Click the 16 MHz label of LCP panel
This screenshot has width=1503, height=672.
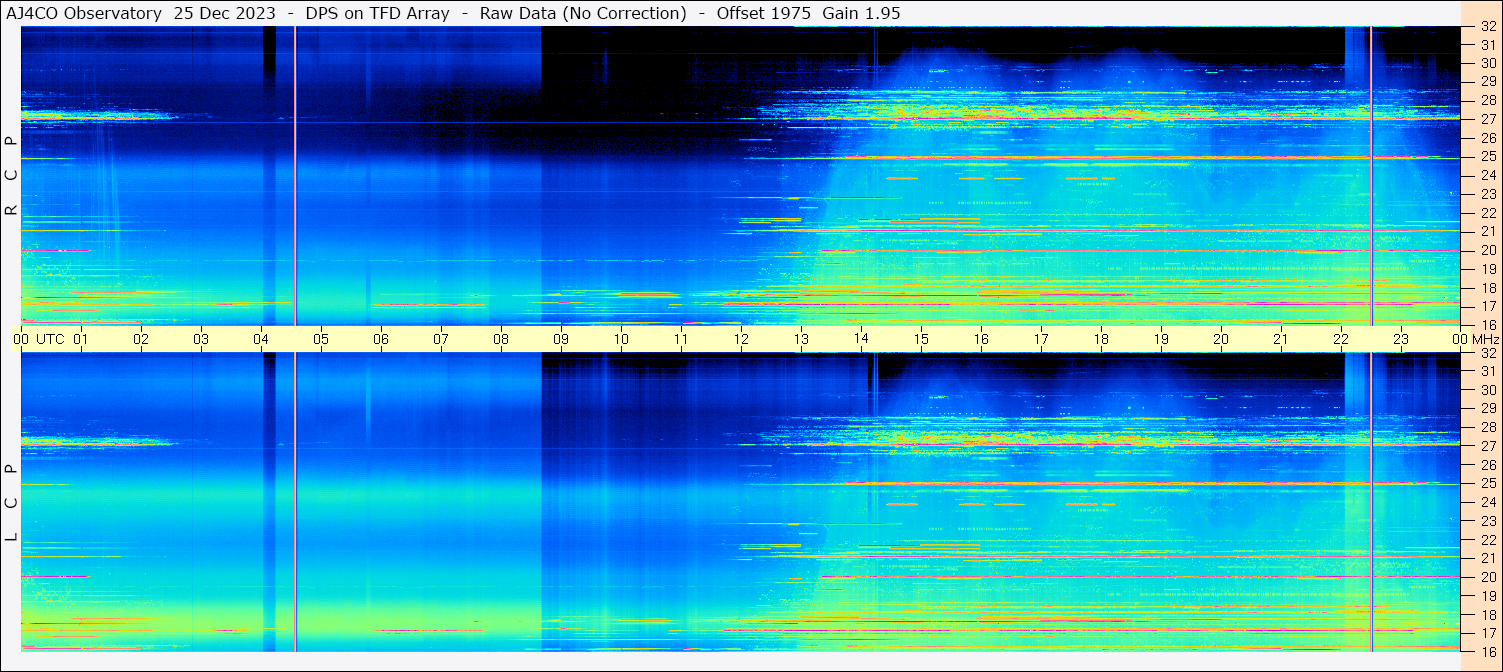pyautogui.click(x=1488, y=652)
